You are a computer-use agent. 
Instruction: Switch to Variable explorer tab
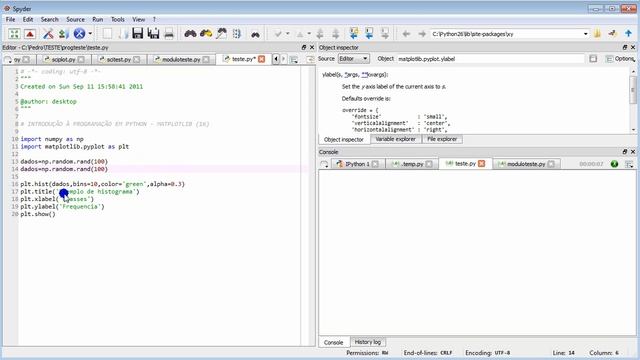click(395, 139)
